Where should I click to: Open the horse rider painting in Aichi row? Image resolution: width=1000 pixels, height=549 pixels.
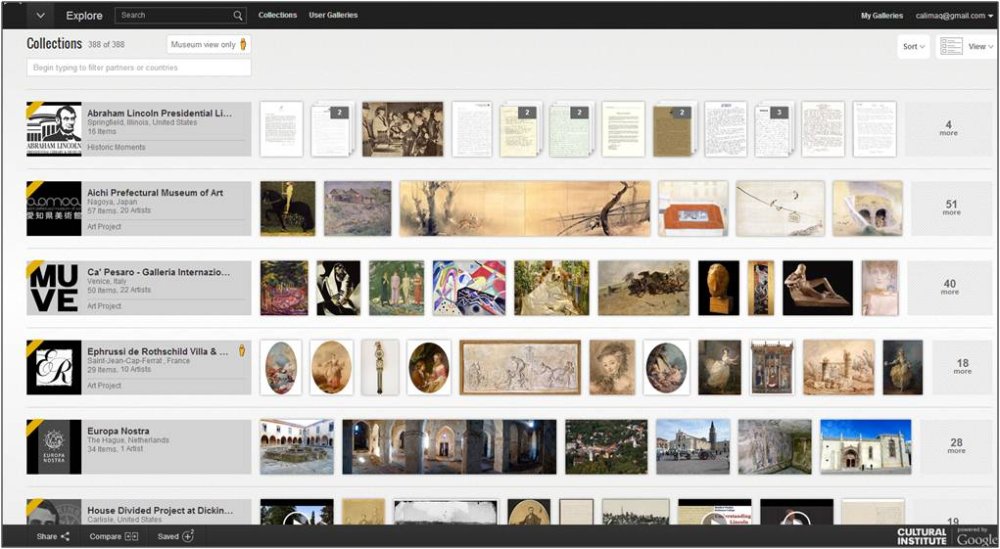[x=288, y=209]
